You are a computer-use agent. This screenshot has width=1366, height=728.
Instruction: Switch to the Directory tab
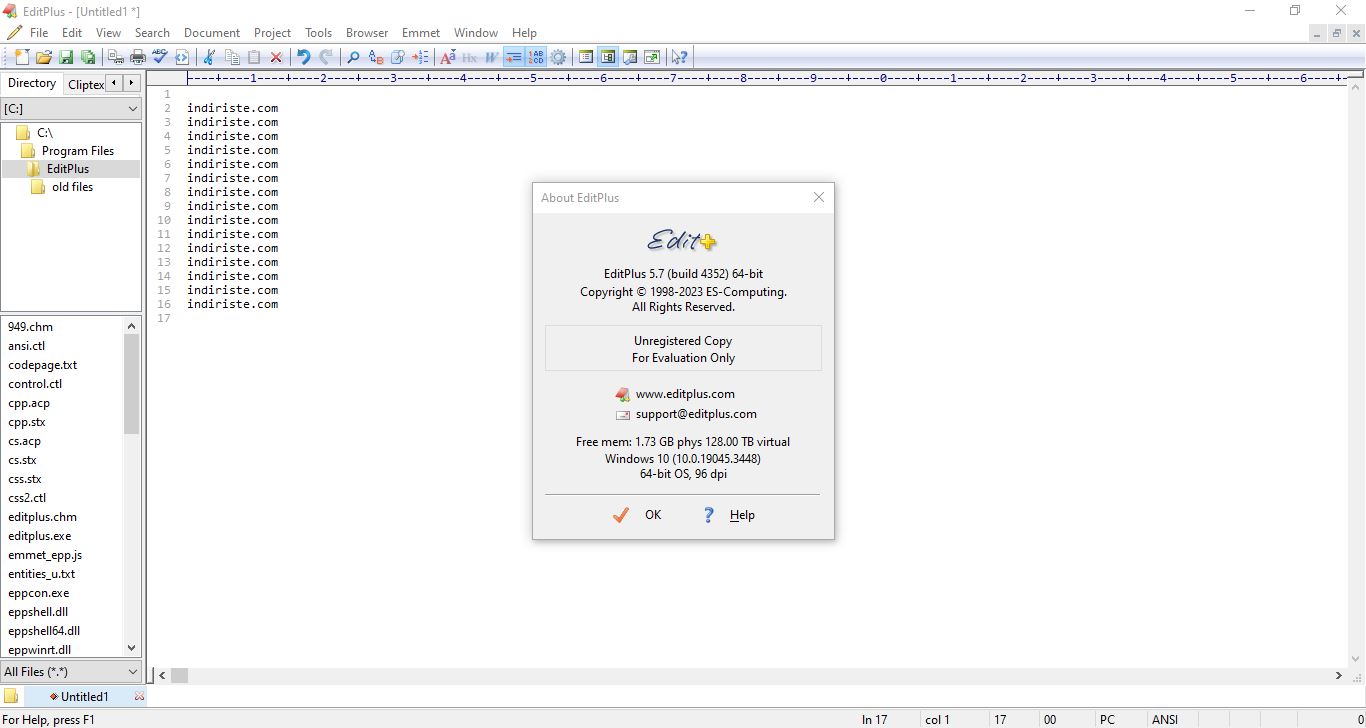32,83
